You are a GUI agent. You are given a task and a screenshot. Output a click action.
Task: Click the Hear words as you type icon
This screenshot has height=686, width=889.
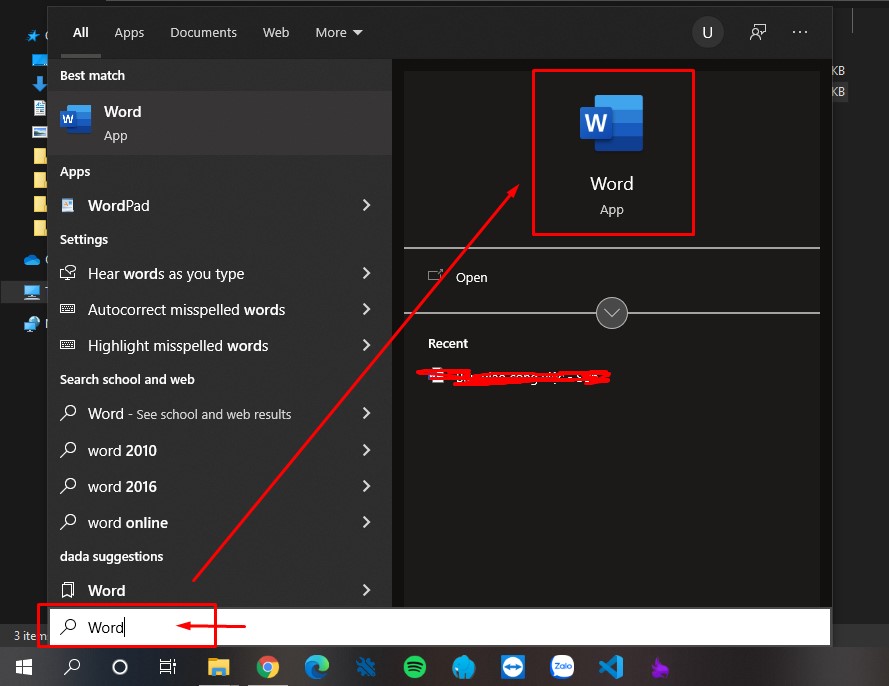(68, 273)
